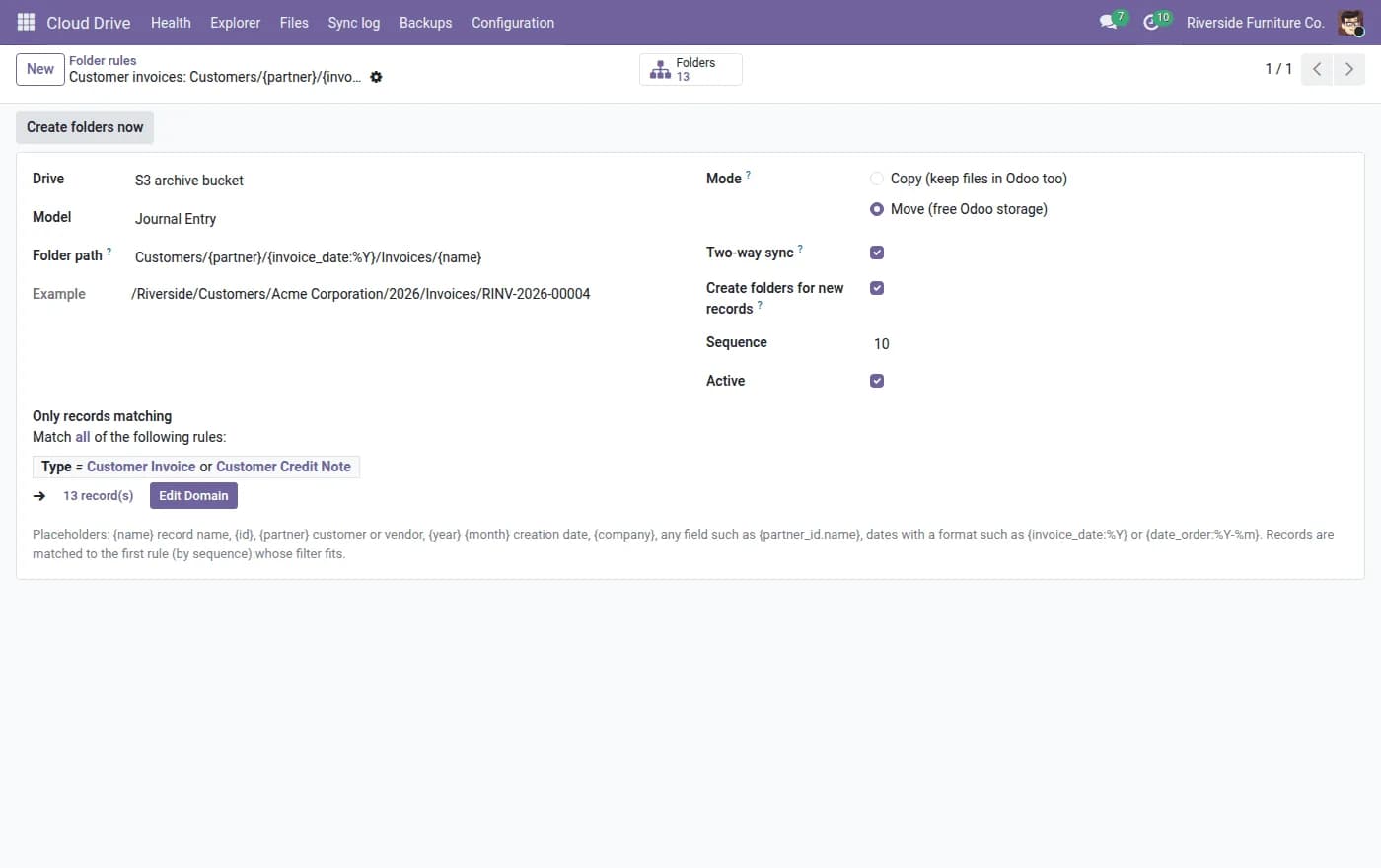Image resolution: width=1381 pixels, height=868 pixels.
Task: Toggle Create folders for new records checkbox
Action: (877, 288)
